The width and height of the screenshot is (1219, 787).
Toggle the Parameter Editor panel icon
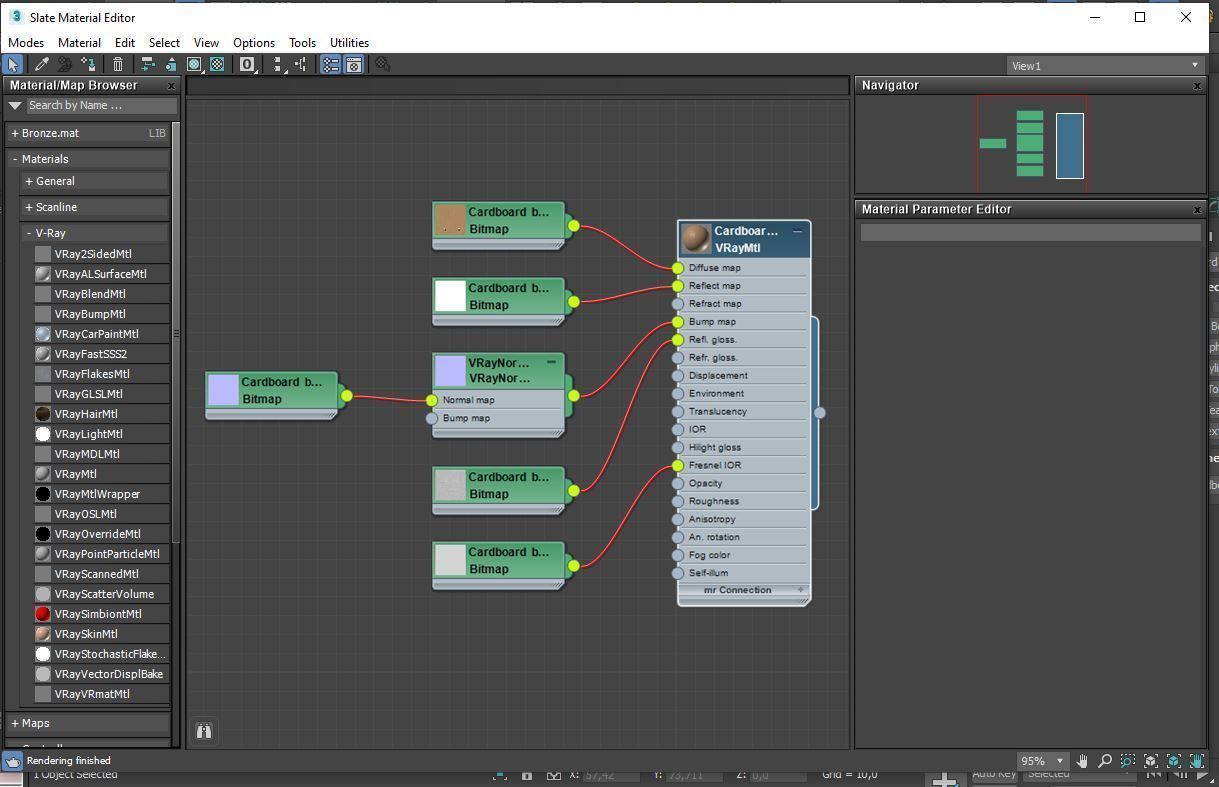(354, 65)
